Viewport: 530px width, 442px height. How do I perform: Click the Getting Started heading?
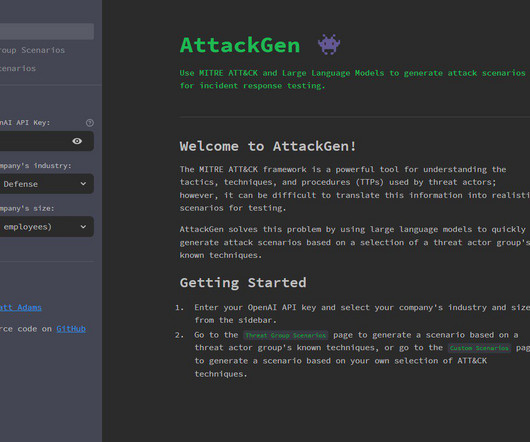(x=243, y=283)
